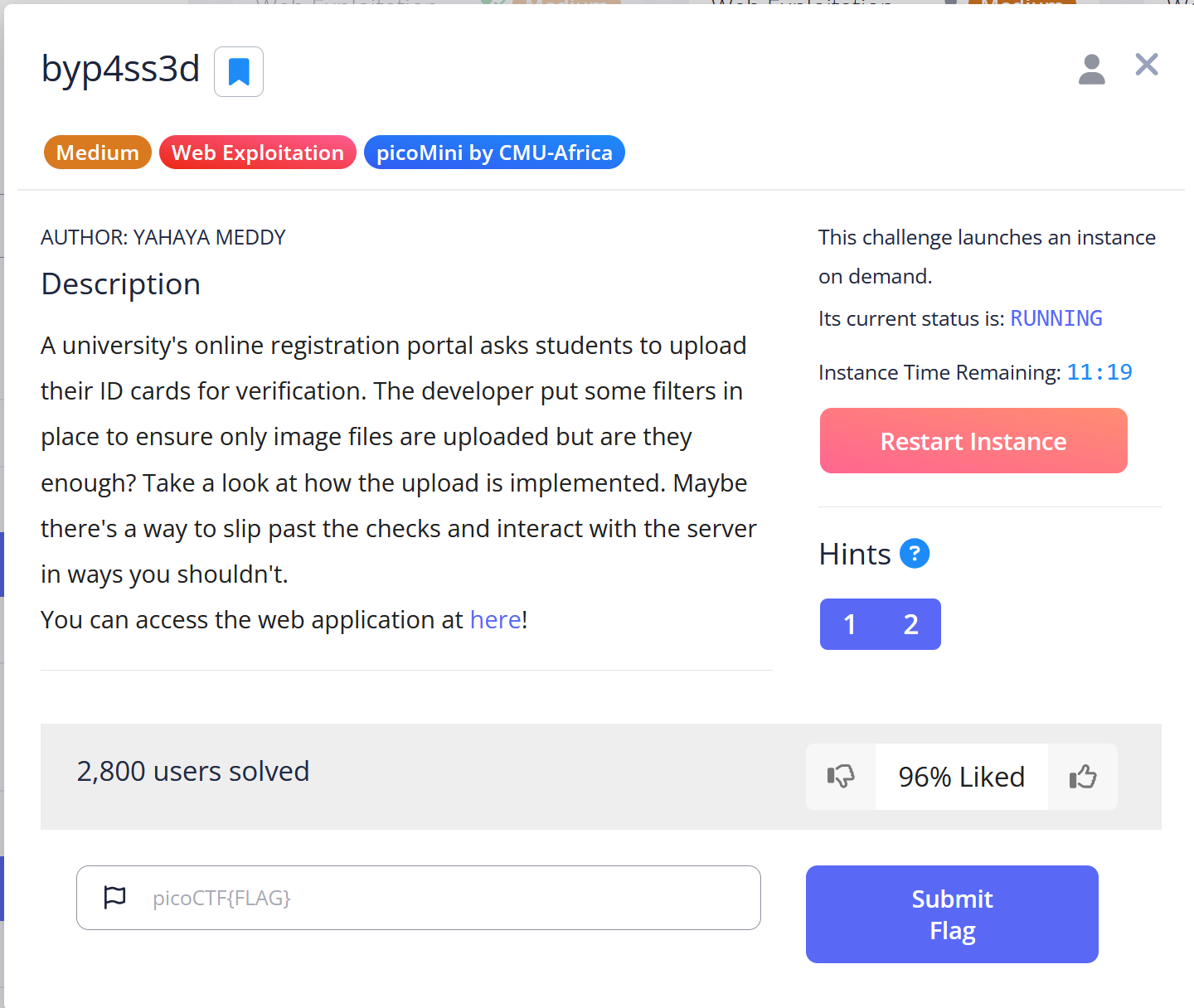
Task: Toggle the bookmark for byp4ss3d challenge
Action: (239, 72)
